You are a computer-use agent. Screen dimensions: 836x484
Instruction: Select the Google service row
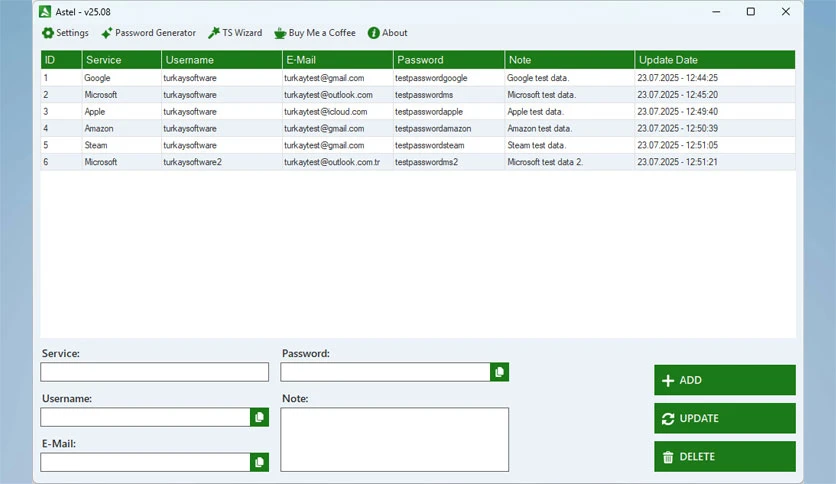(418, 78)
